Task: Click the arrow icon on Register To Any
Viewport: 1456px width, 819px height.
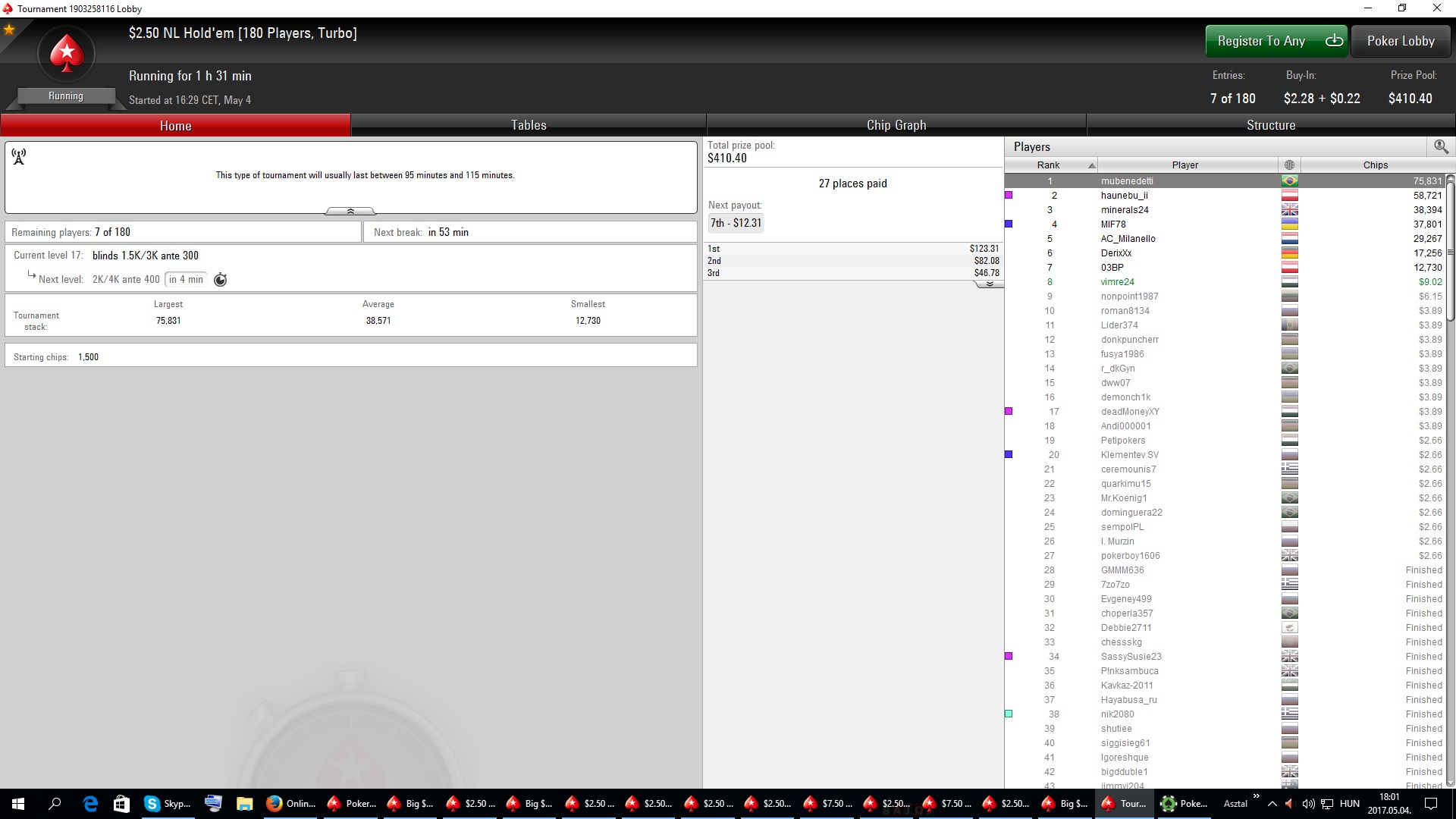Action: [1334, 41]
